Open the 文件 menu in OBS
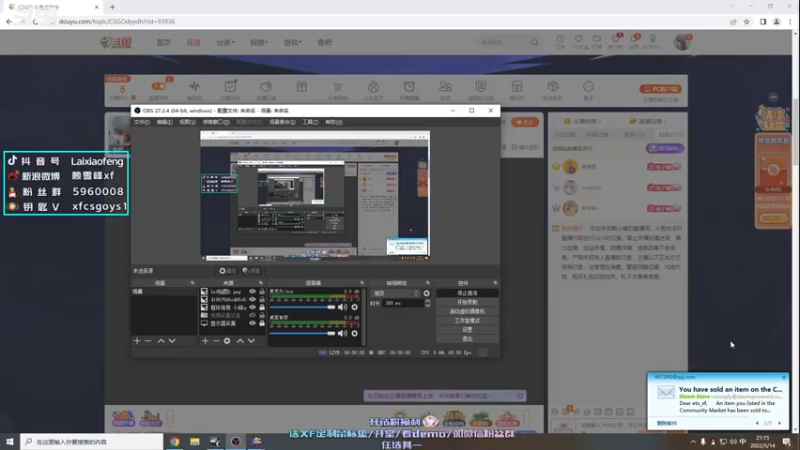Image resolution: width=800 pixels, height=450 pixels. click(141, 122)
